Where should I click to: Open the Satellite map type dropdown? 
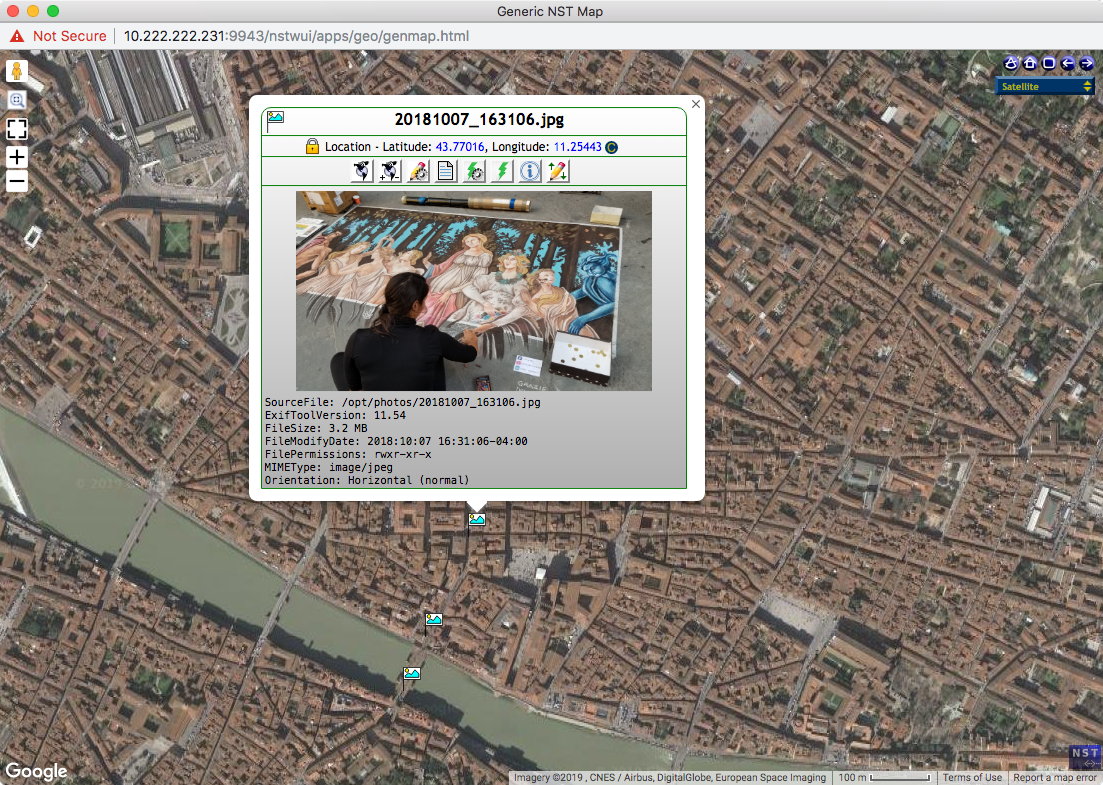point(1044,85)
